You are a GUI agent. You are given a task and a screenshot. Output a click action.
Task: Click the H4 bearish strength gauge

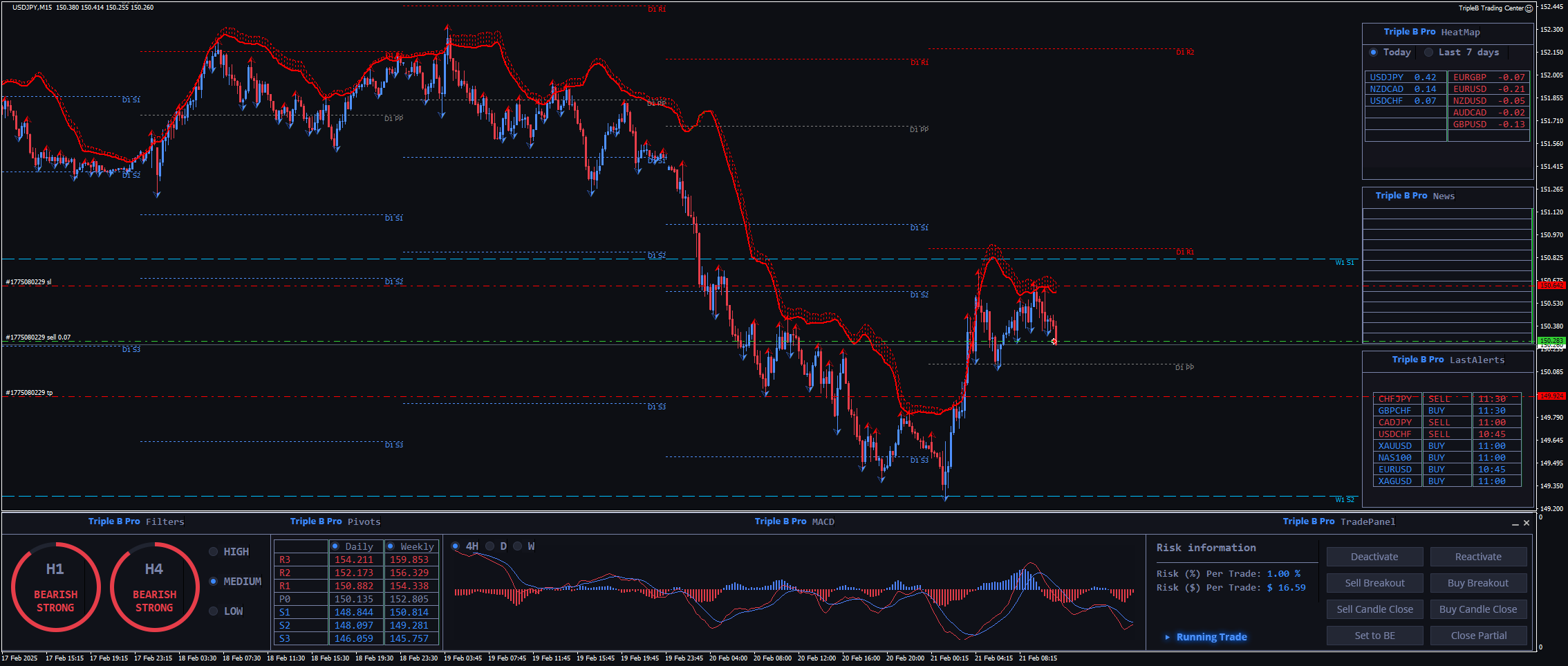(154, 587)
